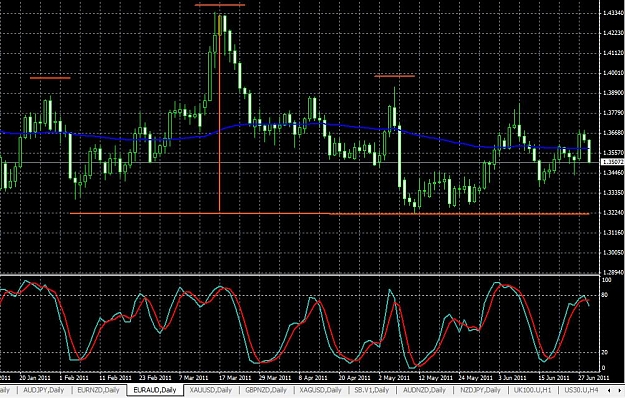Select the short orange line above May peak

pos(395,76)
